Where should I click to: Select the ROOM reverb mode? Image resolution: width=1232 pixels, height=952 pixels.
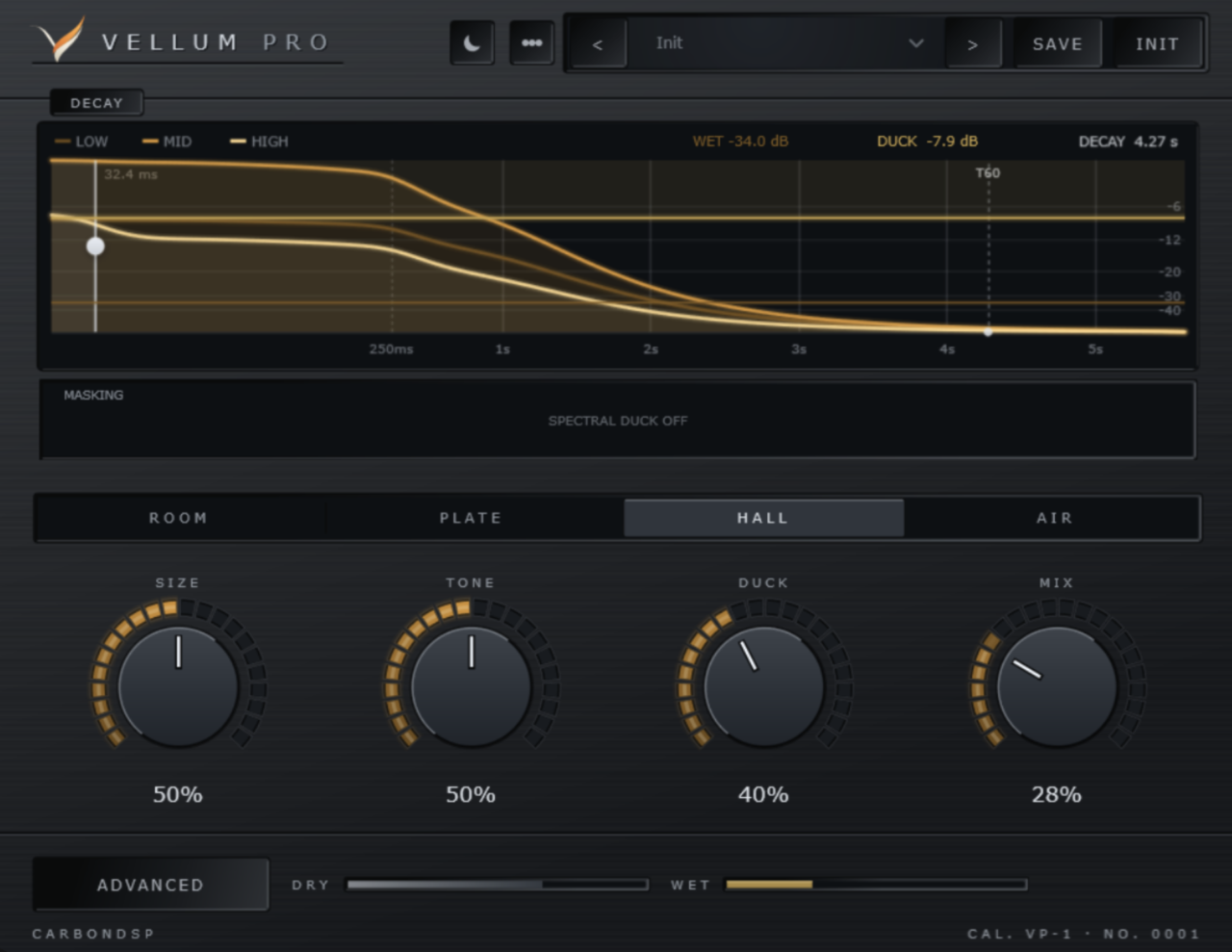click(179, 518)
